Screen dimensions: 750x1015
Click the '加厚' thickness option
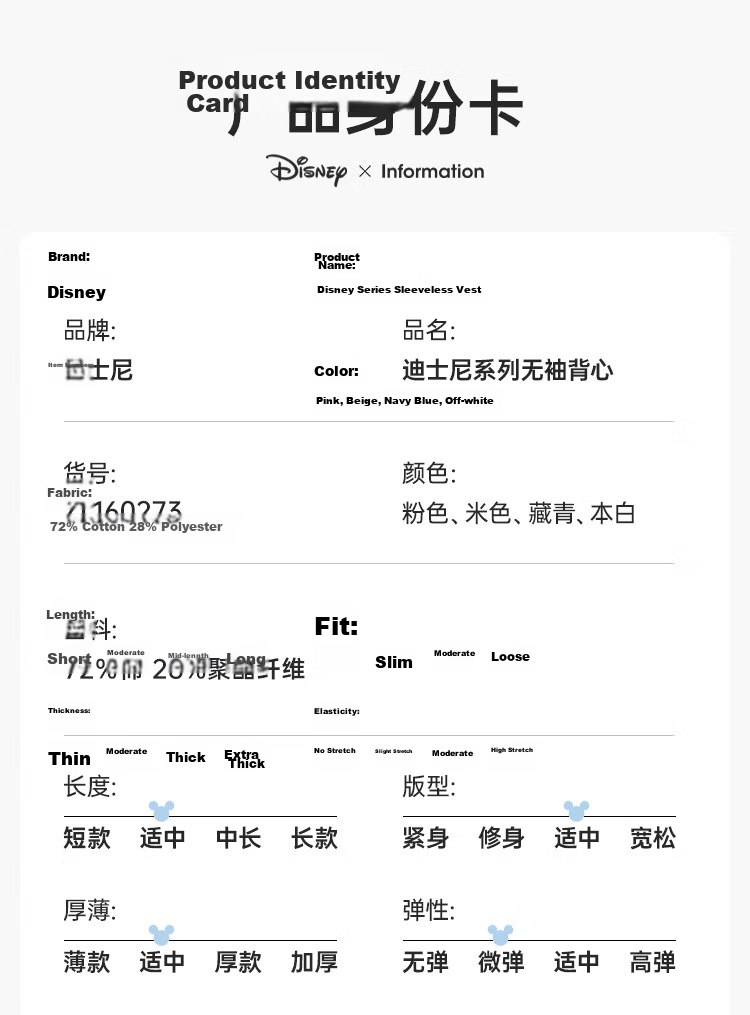(314, 962)
